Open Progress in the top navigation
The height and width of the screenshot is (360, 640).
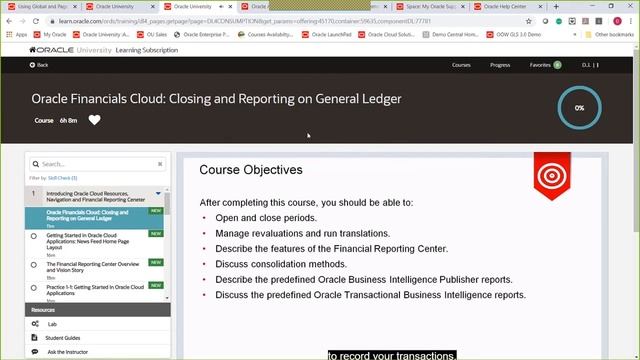[x=500, y=65]
